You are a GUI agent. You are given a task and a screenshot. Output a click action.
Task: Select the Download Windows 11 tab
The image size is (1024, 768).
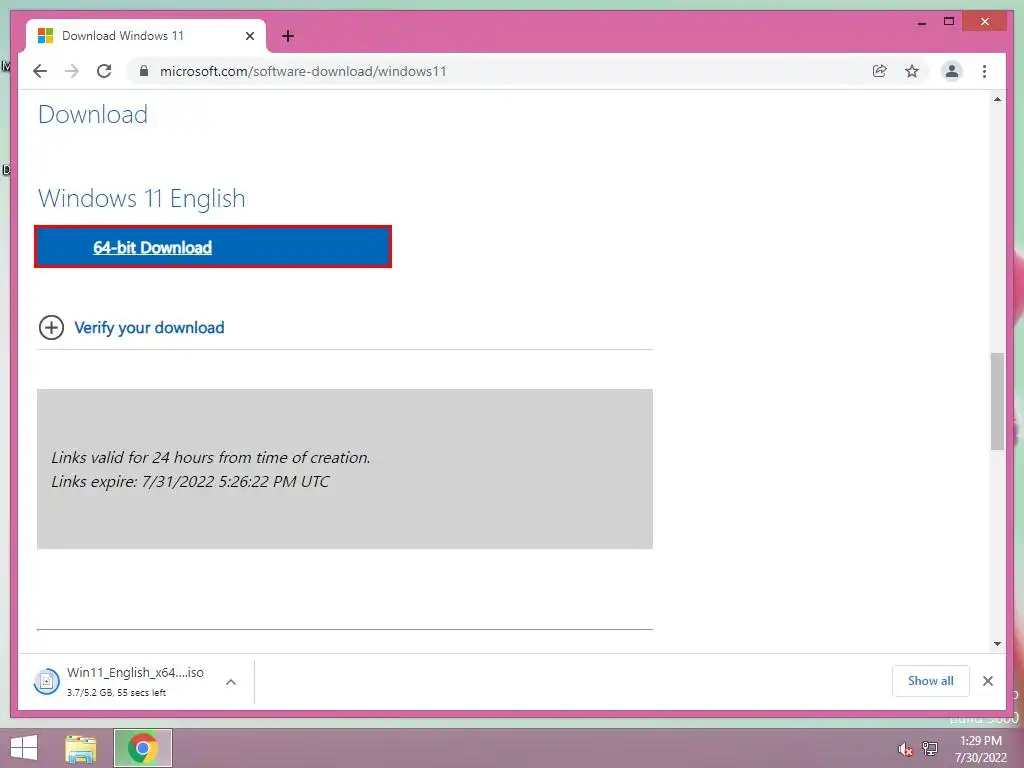pos(146,36)
